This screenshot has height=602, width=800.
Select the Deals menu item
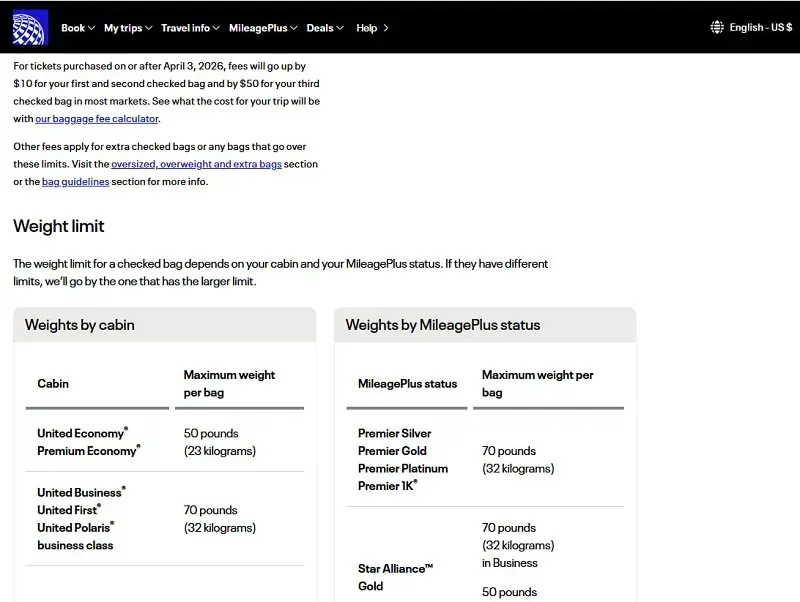(x=320, y=28)
